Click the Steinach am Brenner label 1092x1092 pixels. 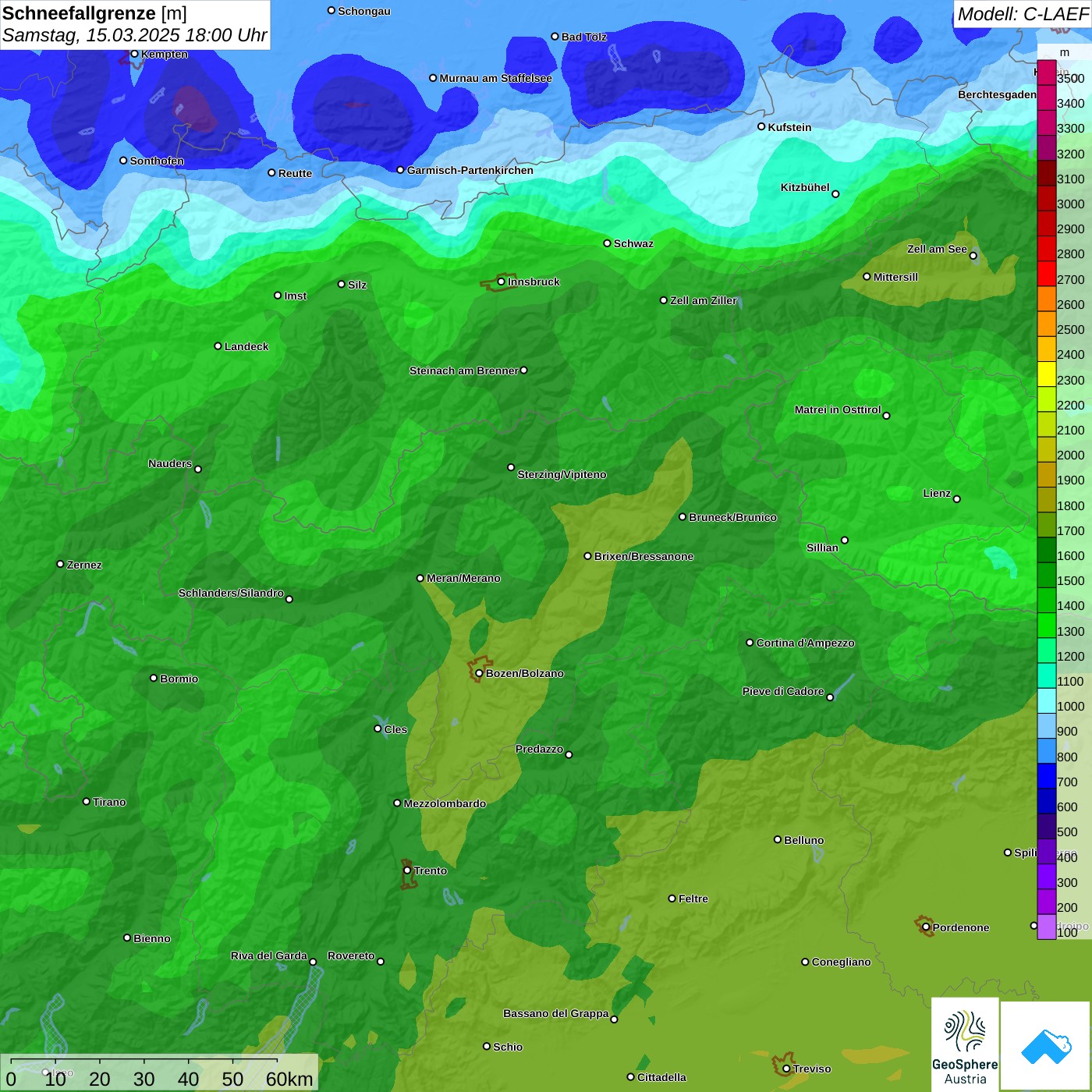(464, 370)
